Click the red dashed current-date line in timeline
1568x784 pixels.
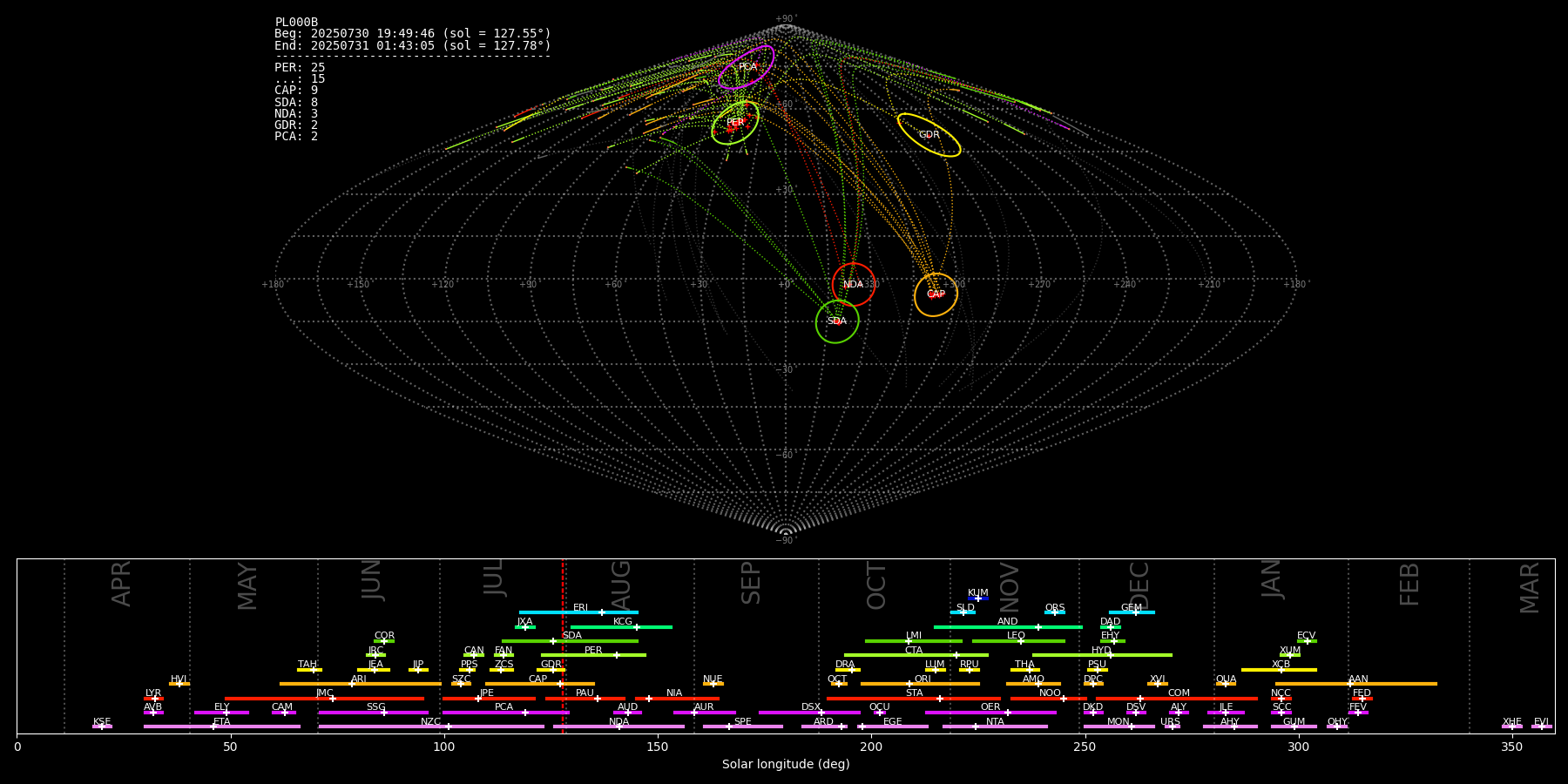click(x=564, y=645)
